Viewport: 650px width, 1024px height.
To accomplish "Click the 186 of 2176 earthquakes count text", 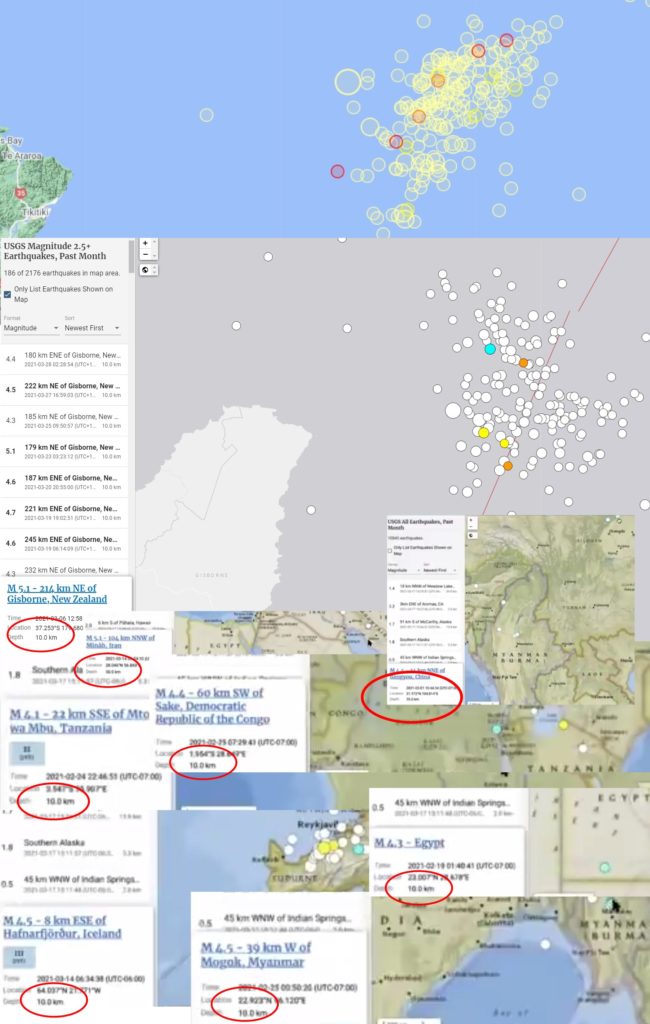I will click(61, 273).
